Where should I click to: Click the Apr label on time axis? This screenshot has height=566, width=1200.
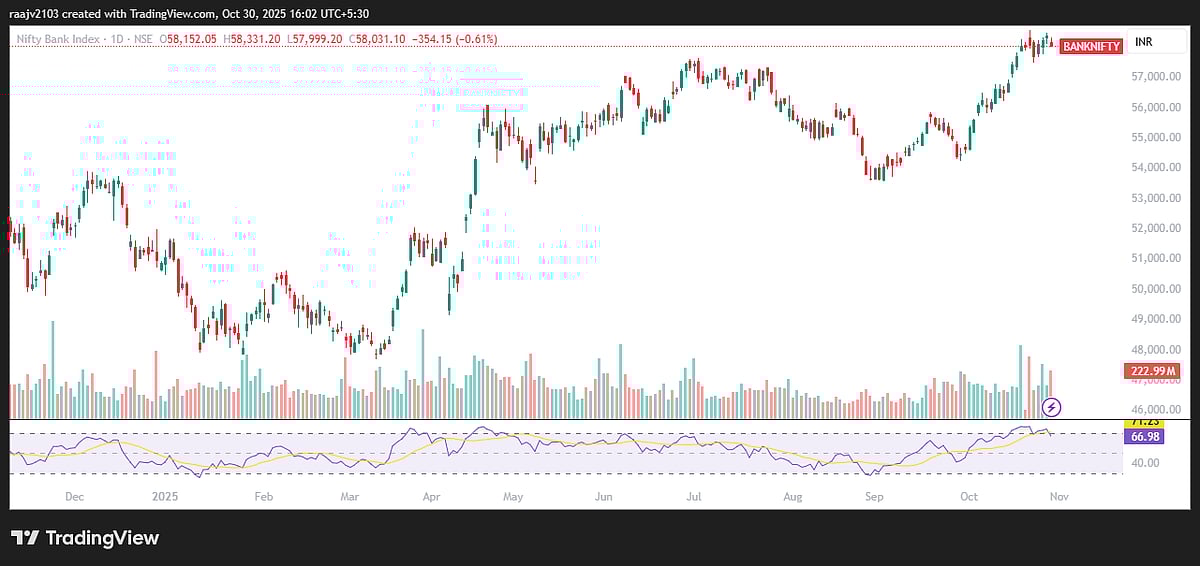click(431, 495)
